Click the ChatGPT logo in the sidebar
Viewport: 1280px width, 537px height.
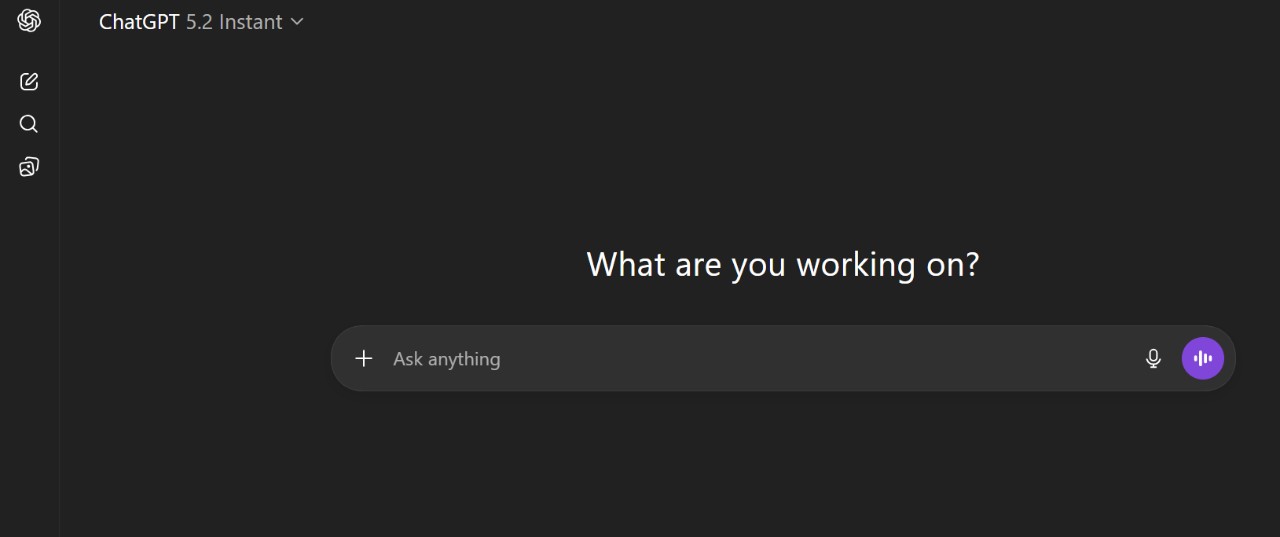point(29,21)
